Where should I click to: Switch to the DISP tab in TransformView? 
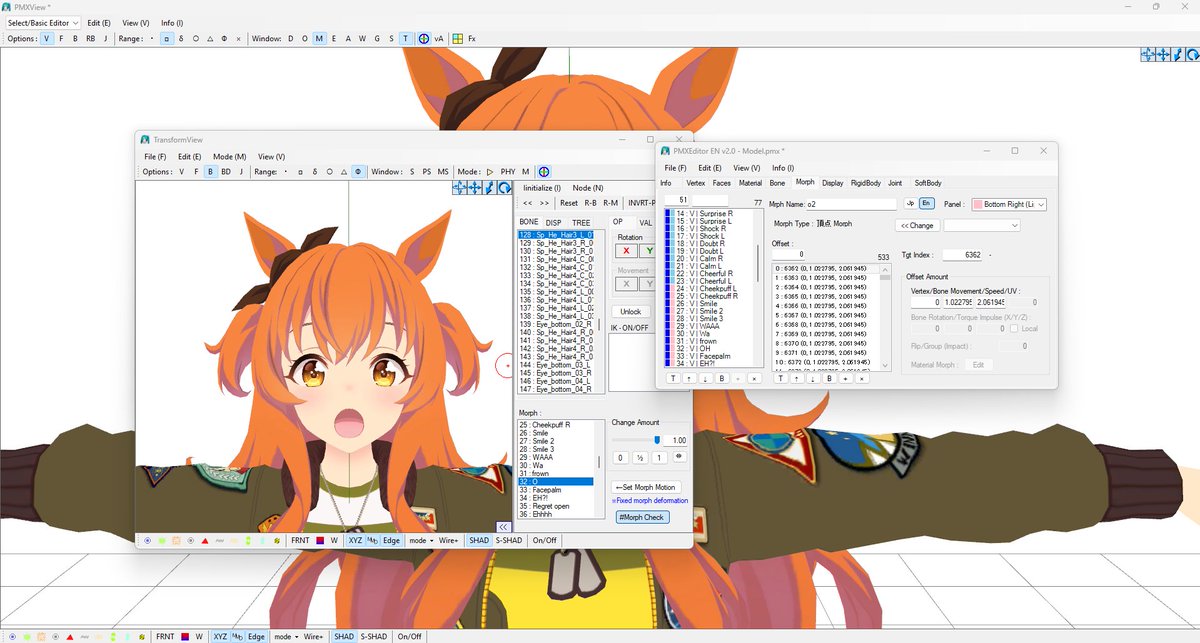pos(553,222)
